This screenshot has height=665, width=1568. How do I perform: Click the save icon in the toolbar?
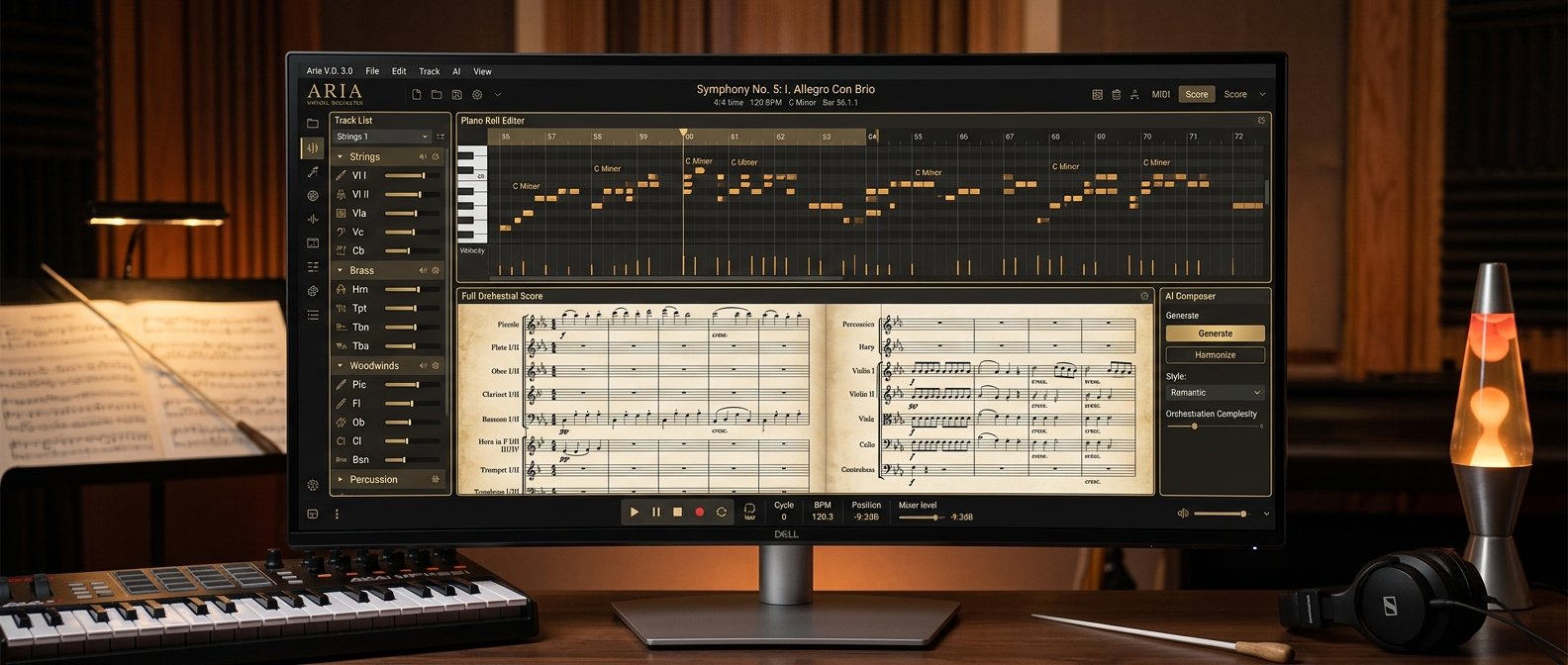[x=456, y=95]
